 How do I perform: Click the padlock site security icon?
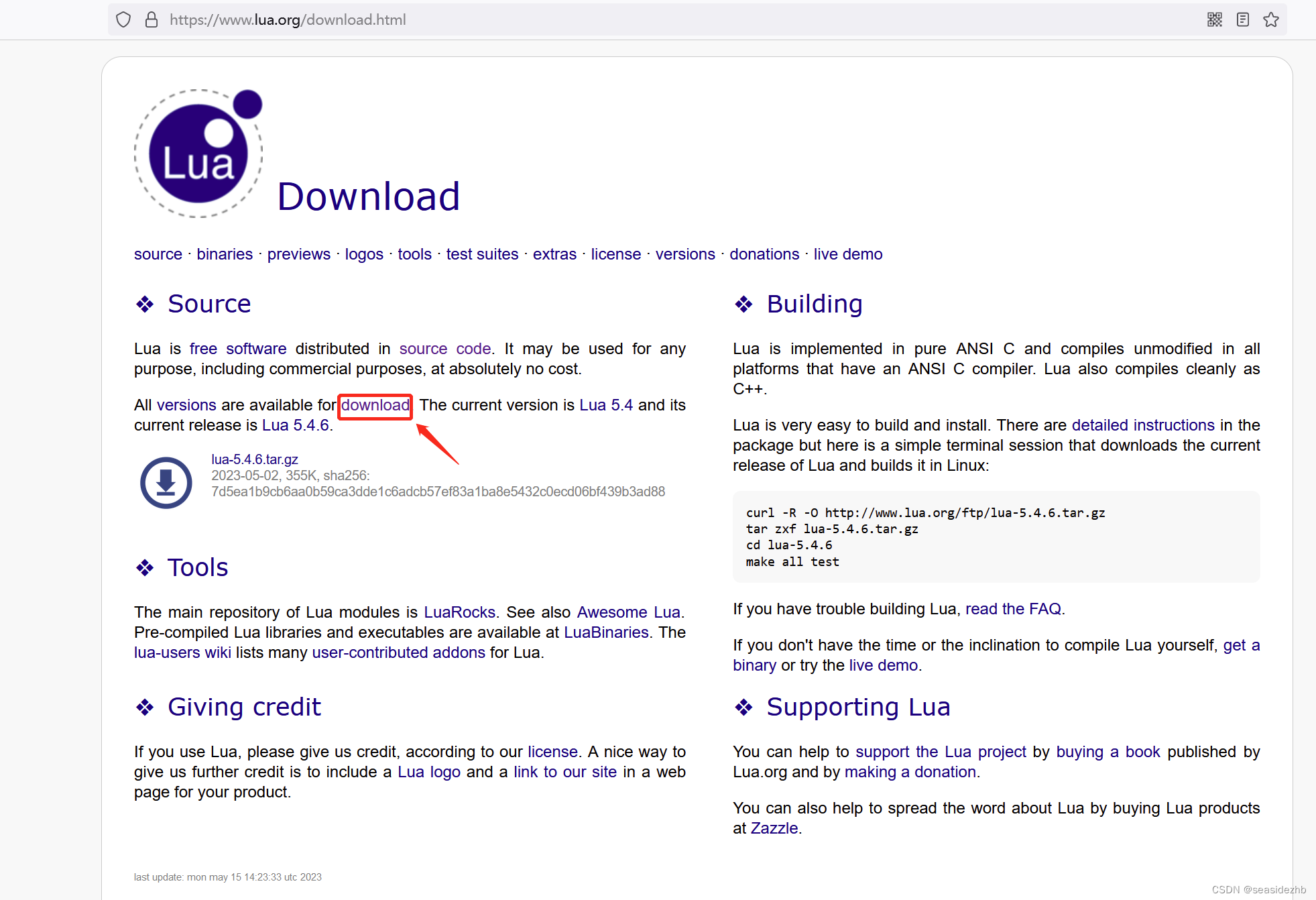click(x=152, y=19)
